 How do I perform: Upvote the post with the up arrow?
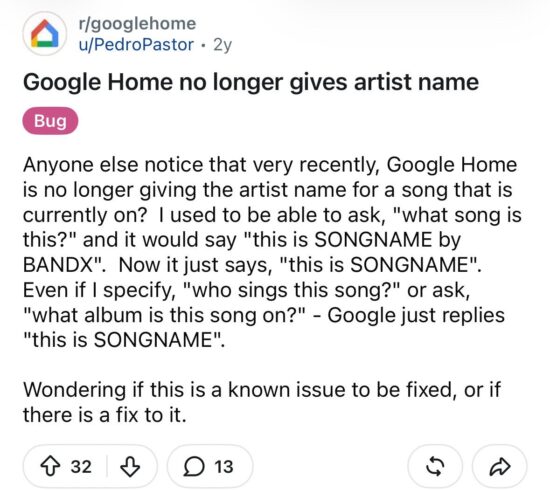pyautogui.click(x=50, y=466)
